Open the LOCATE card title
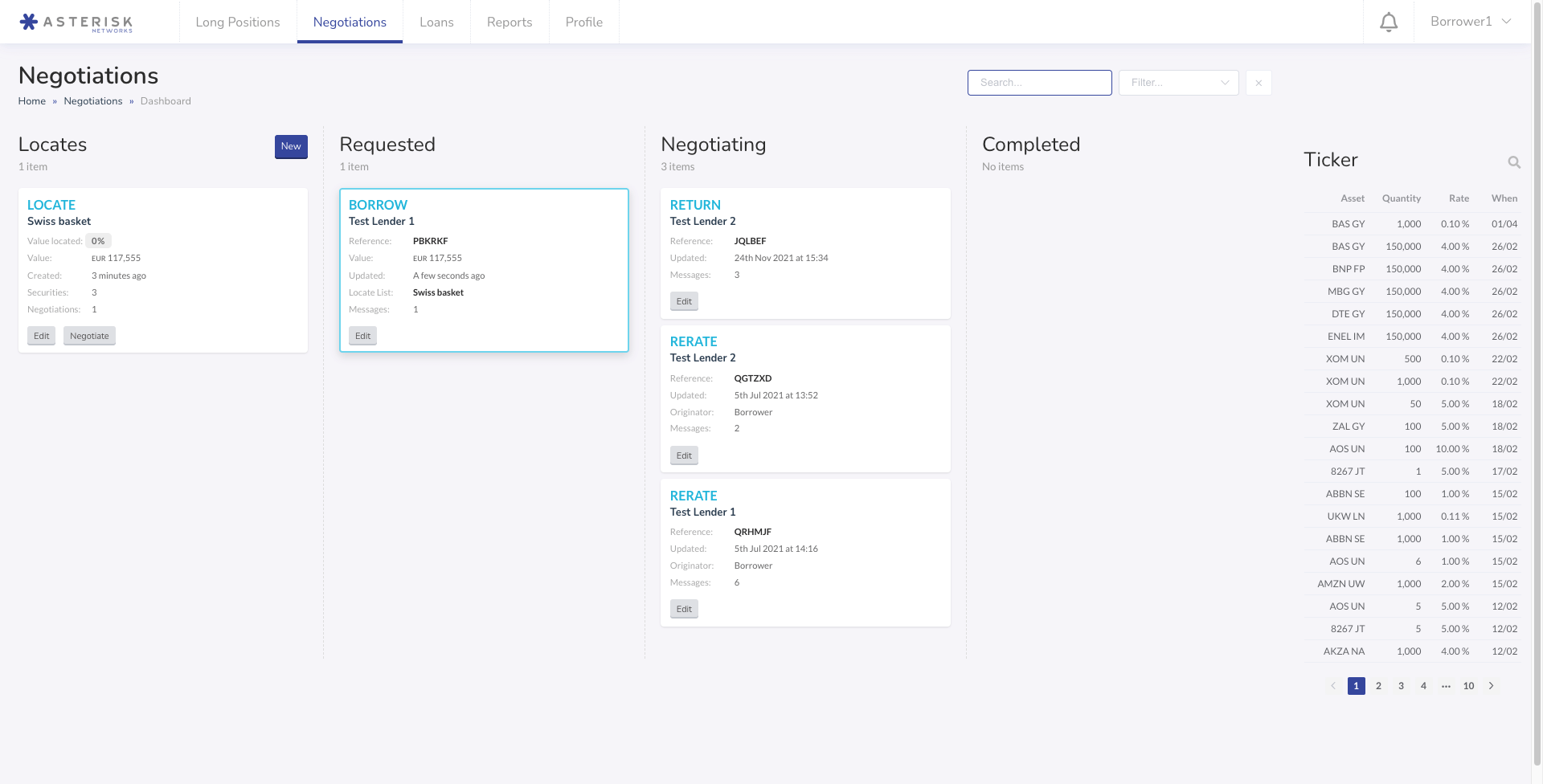Image resolution: width=1543 pixels, height=784 pixels. coord(51,205)
